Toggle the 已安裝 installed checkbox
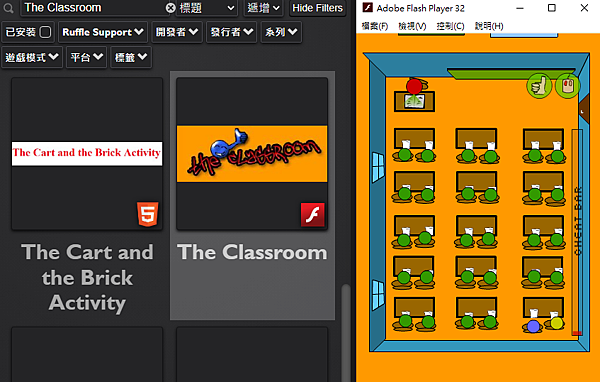Screen dimensions: 600x382 click(x=45, y=32)
